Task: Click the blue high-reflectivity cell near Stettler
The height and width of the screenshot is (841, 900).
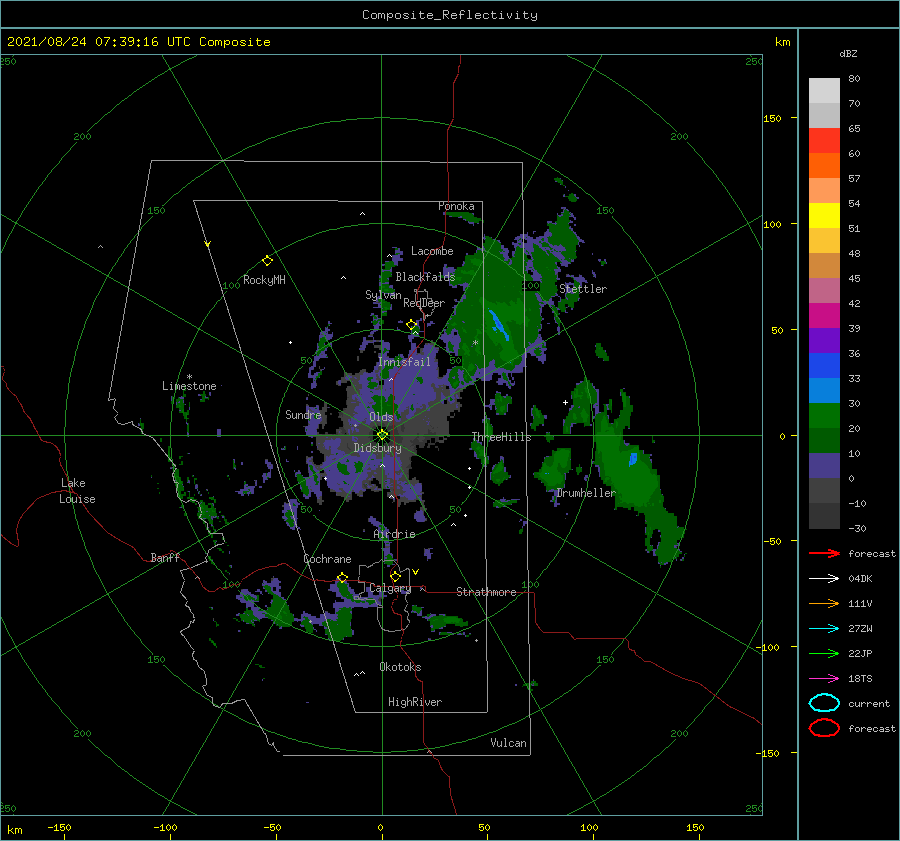Action: pyautogui.click(x=498, y=325)
